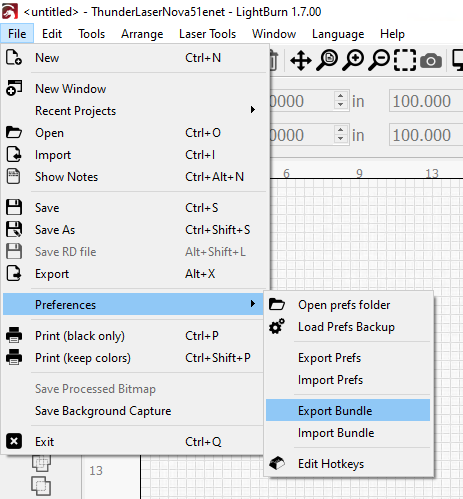Open the Window menu
Screen dimensions: 463x499
[x=274, y=34]
